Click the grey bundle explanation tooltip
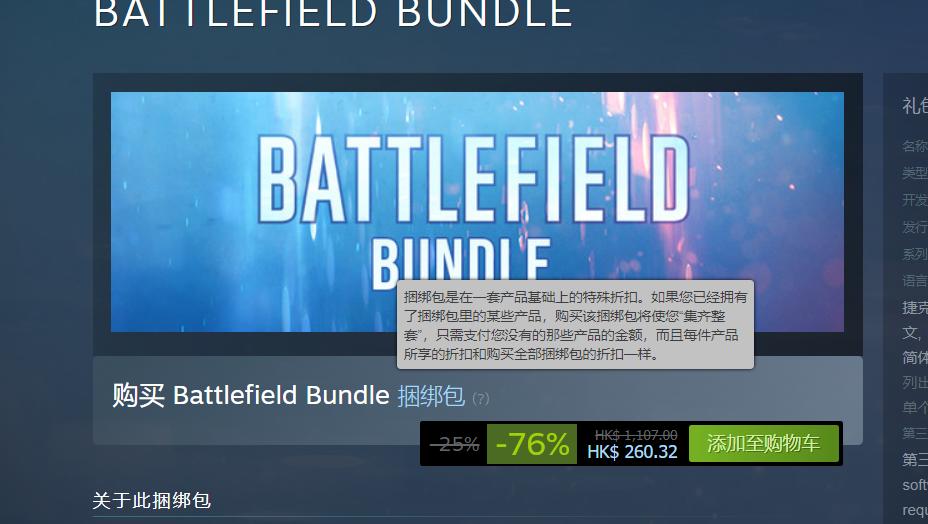 575,324
